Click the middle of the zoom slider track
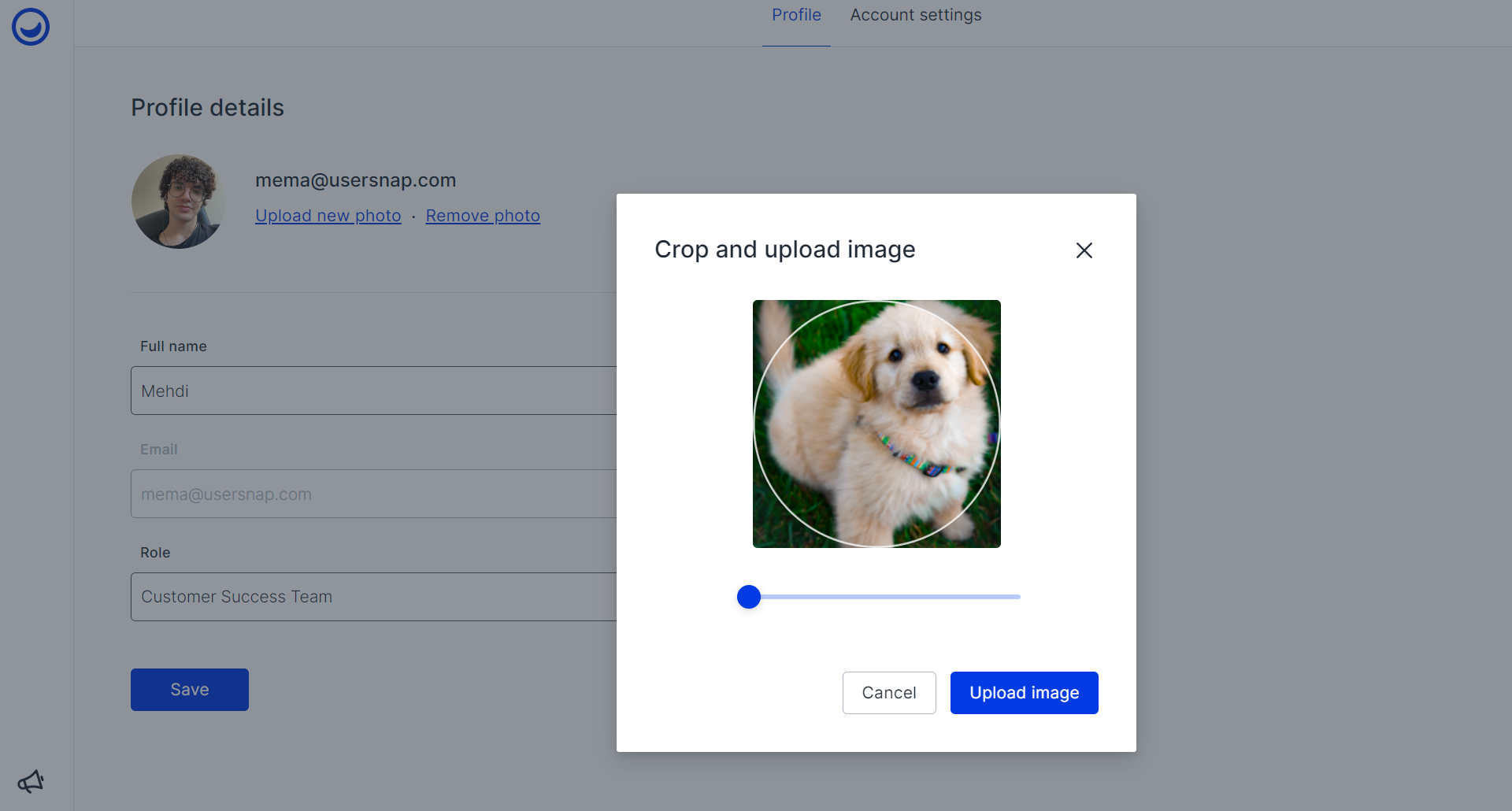The height and width of the screenshot is (811, 1512). pyautogui.click(x=879, y=597)
